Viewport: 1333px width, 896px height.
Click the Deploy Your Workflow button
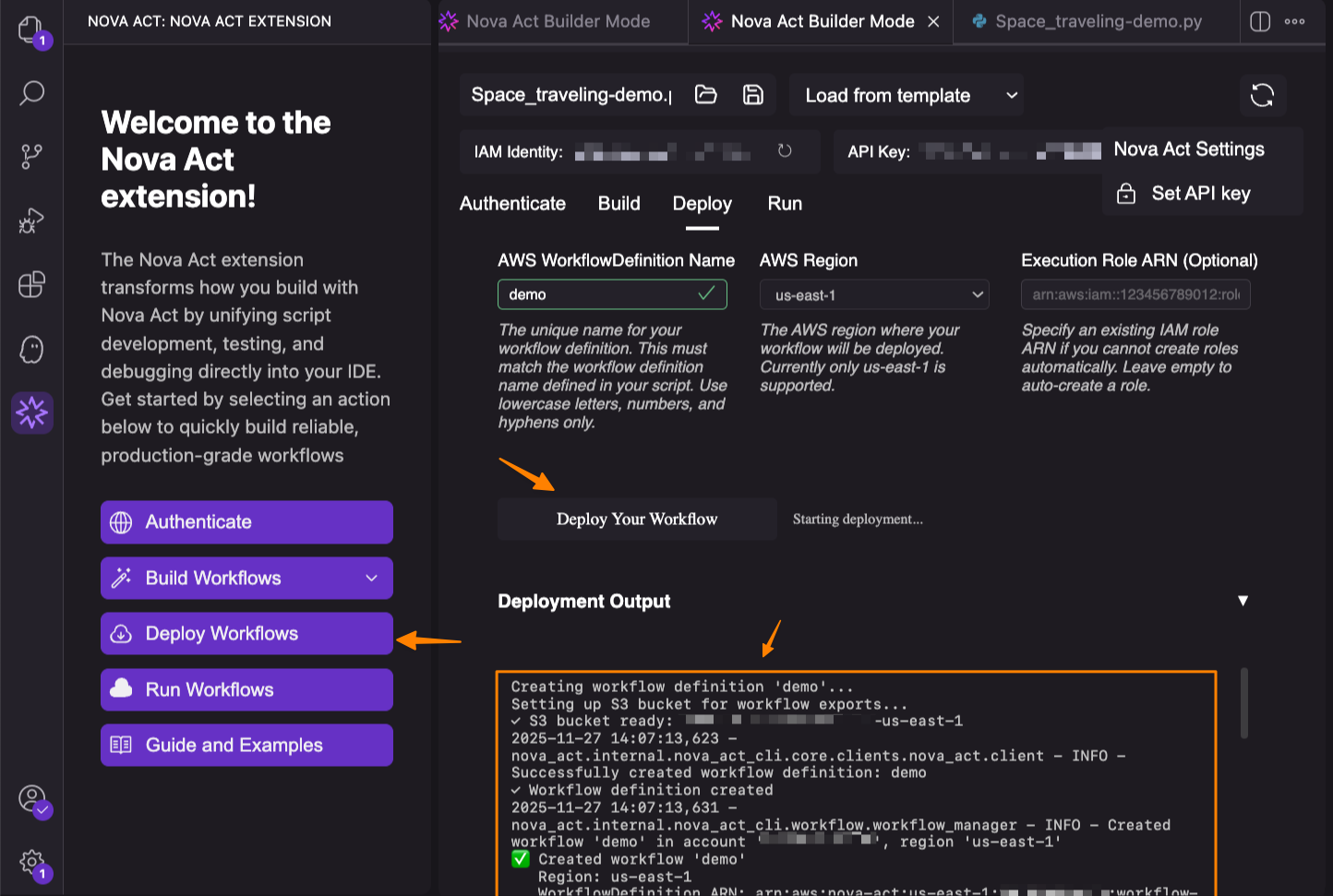(x=636, y=520)
